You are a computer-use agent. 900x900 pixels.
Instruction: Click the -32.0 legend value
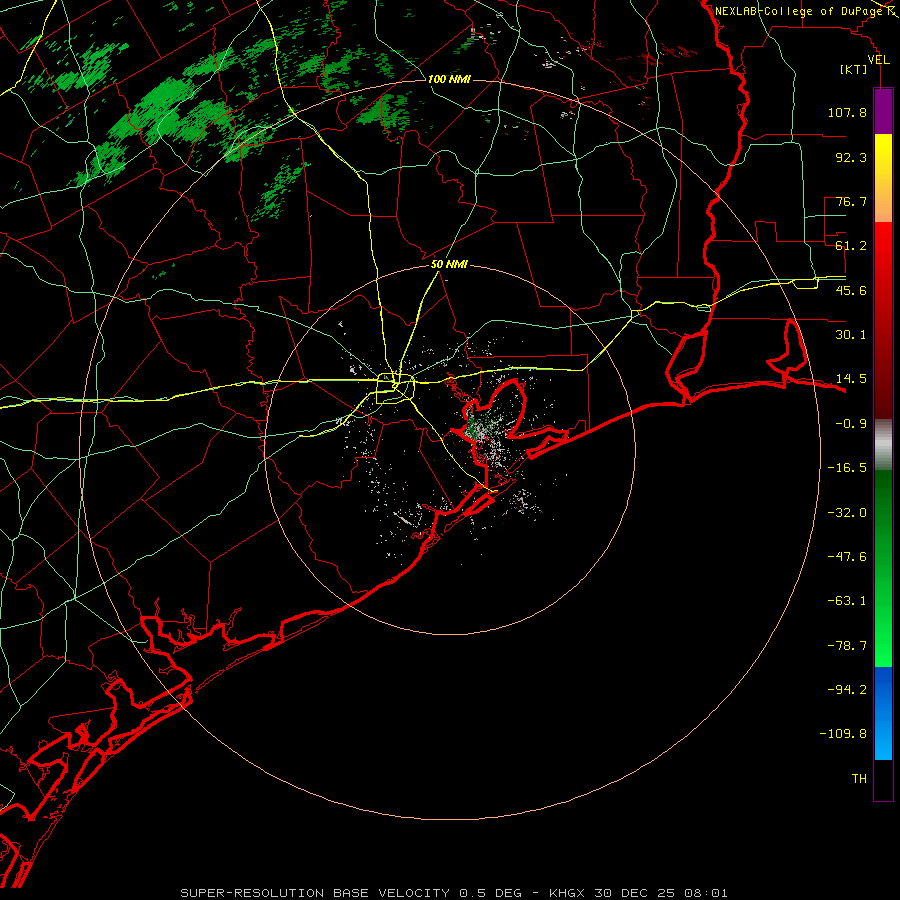click(847, 513)
